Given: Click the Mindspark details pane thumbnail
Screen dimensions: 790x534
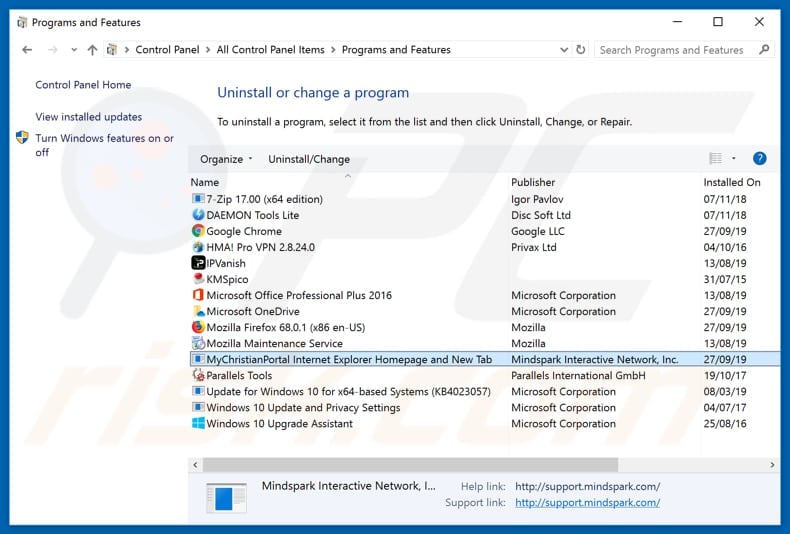Looking at the screenshot, I should point(226,498).
